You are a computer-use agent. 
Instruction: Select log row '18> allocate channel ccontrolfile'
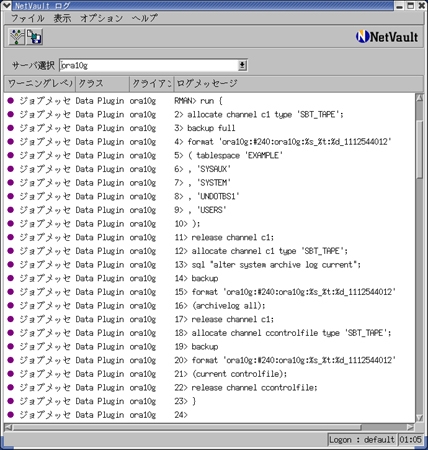click(x=210, y=333)
